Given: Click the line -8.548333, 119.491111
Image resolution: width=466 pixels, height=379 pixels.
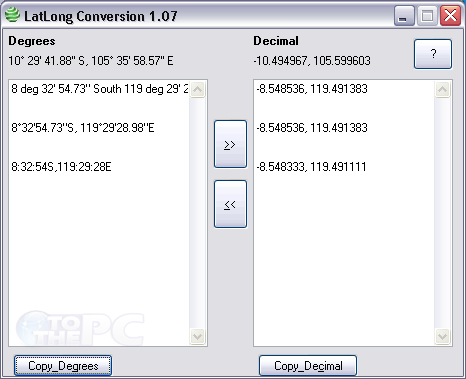Looking at the screenshot, I should 311,167.
